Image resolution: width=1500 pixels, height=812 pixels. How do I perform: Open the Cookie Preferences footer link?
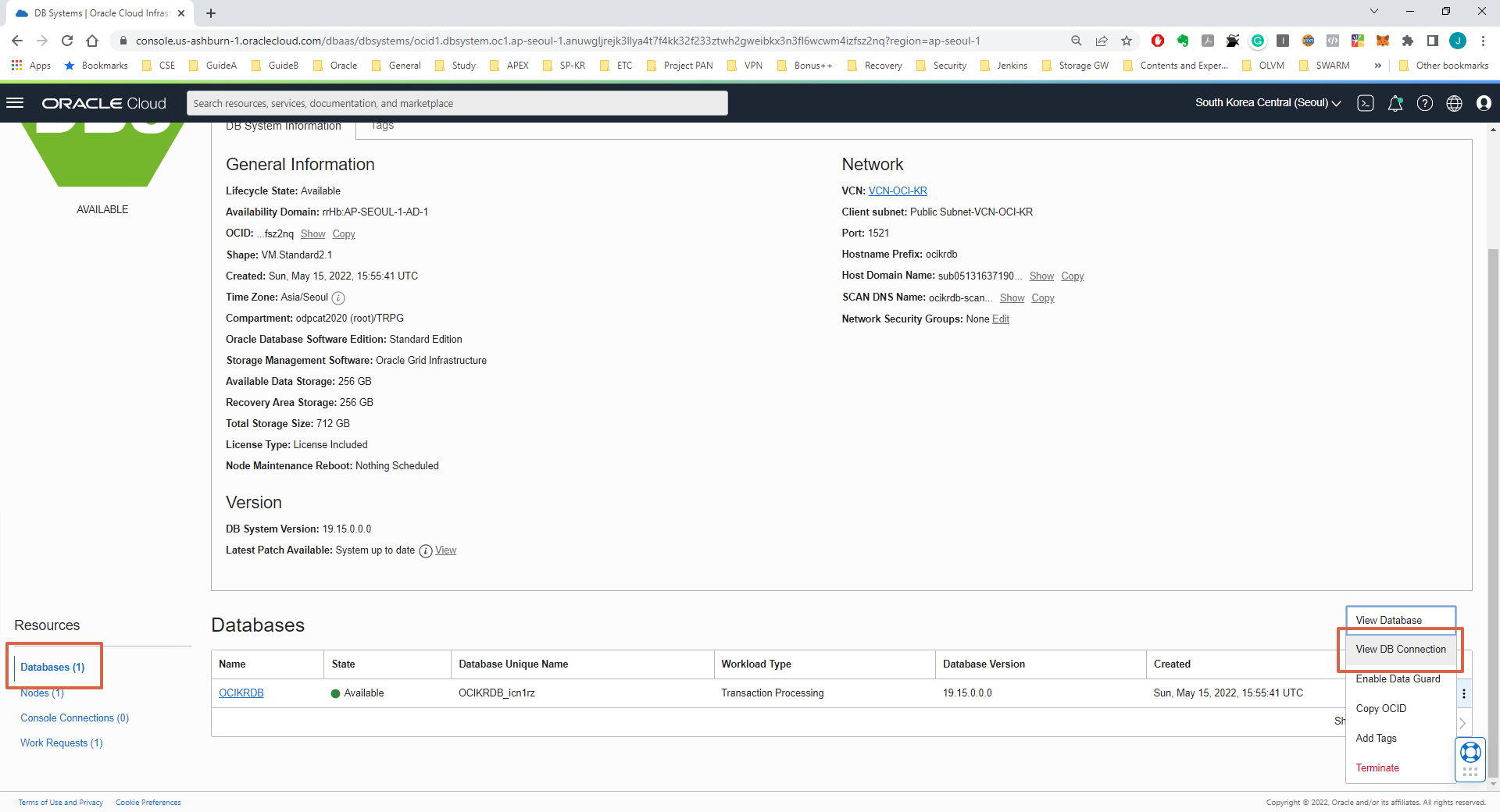point(148,803)
